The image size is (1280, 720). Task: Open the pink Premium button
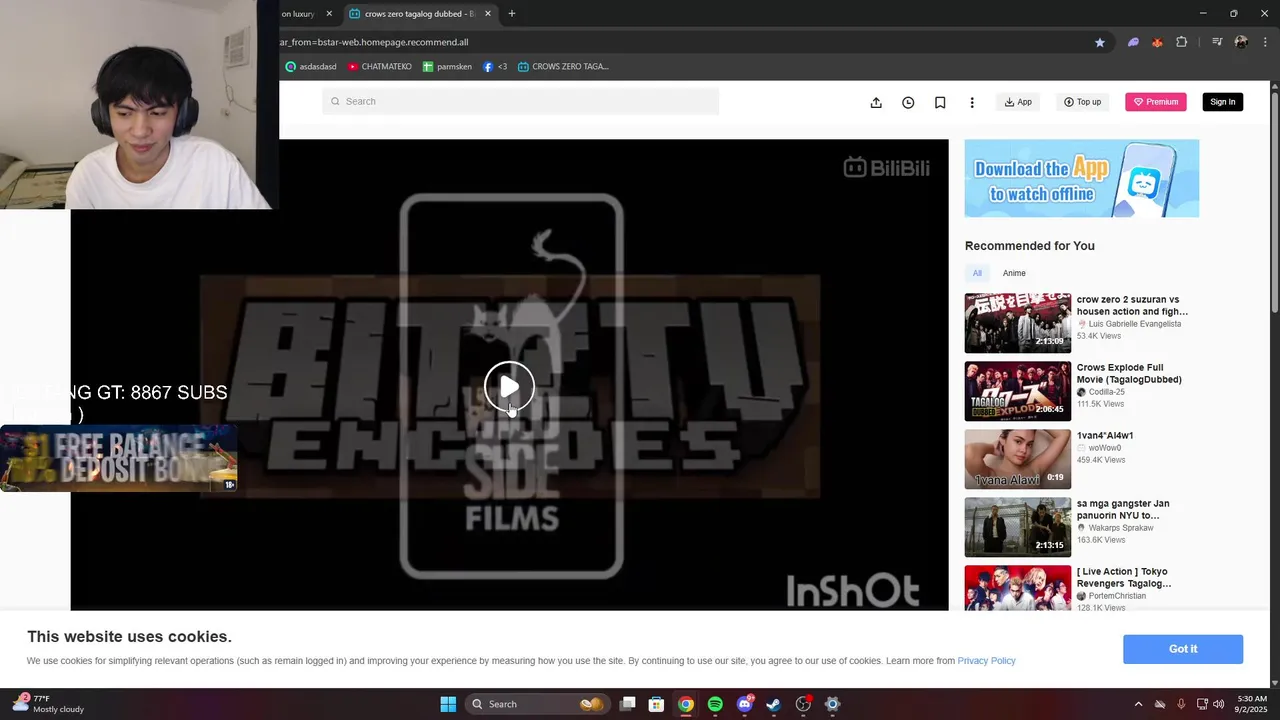tap(1156, 102)
